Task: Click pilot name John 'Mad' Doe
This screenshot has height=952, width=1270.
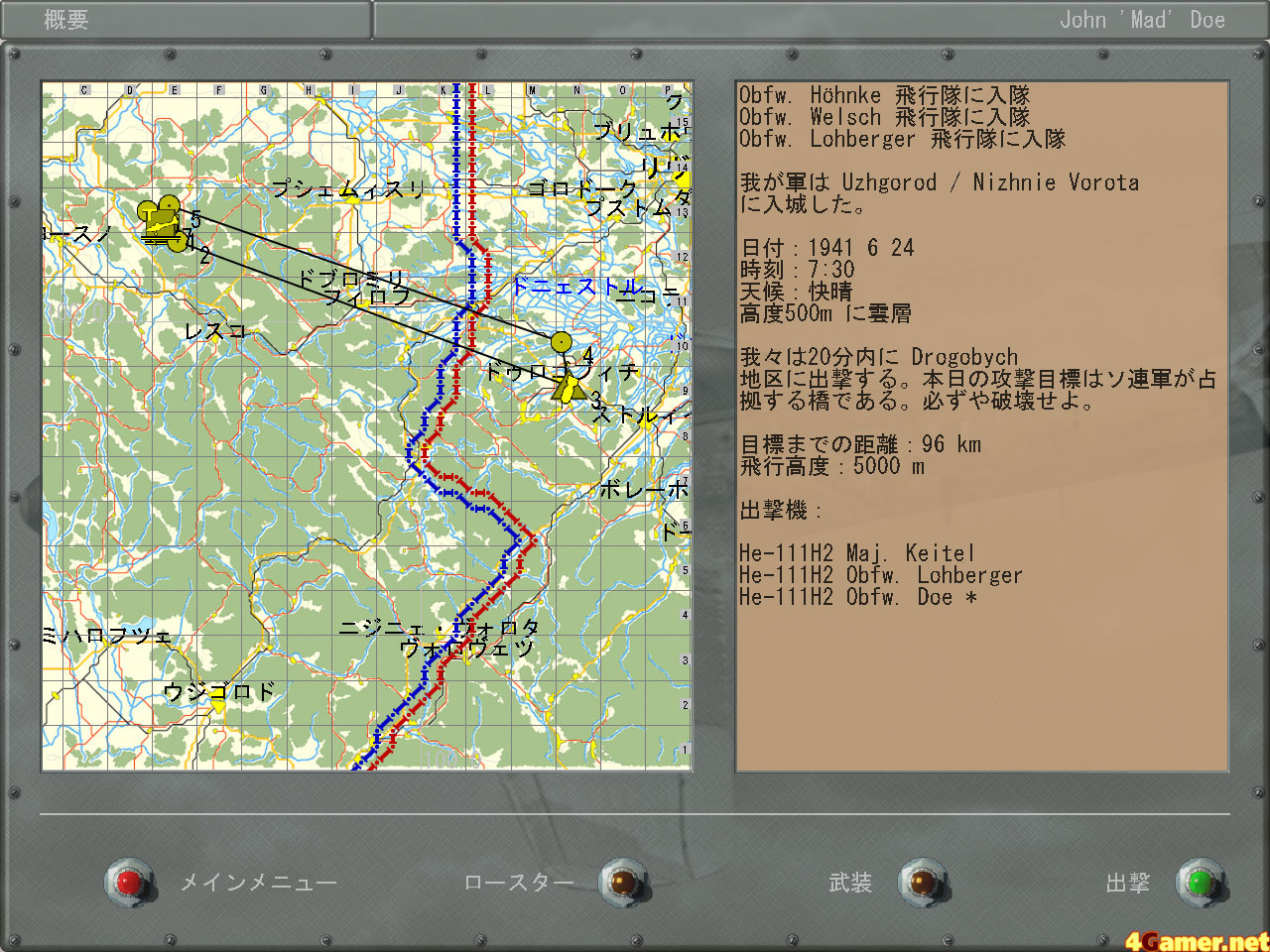Action: tap(1142, 20)
